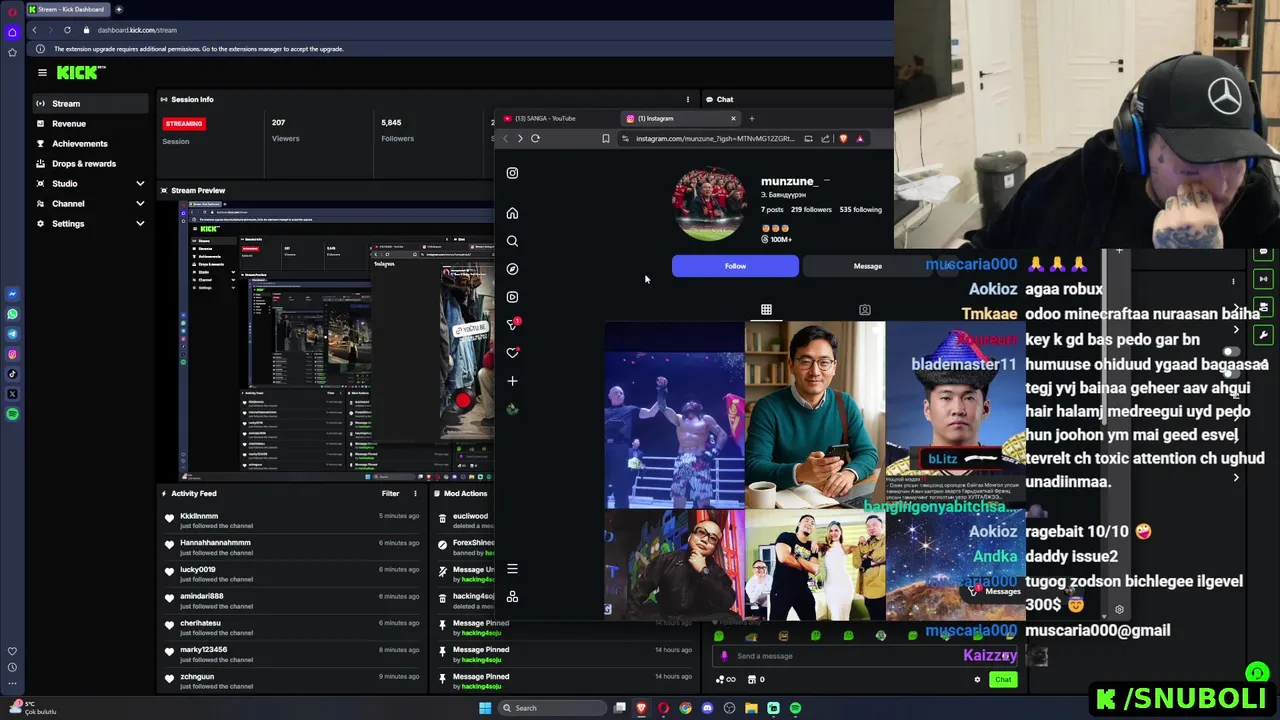The height and width of the screenshot is (720, 1280).
Task: Bookmark the Instagram page
Action: click(605, 138)
